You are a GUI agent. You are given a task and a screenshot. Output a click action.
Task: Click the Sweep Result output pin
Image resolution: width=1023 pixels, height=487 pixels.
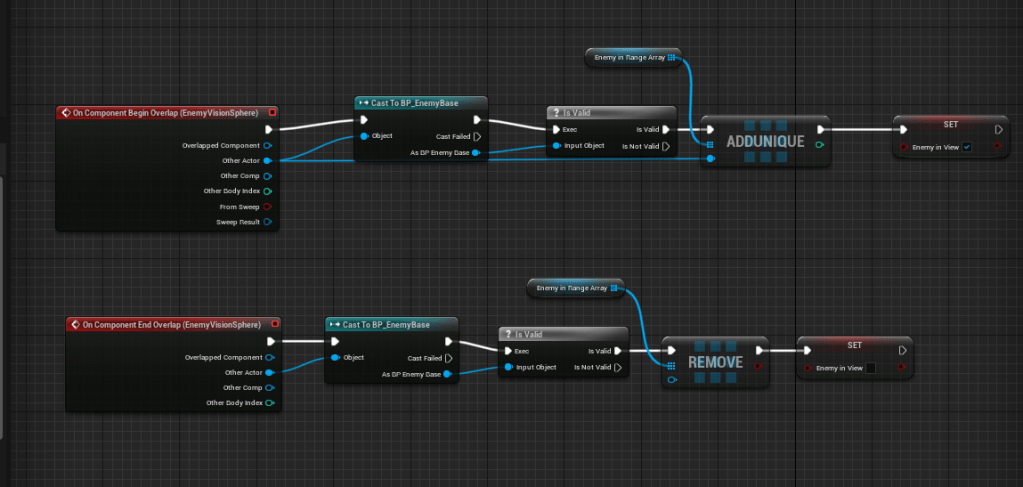click(x=268, y=222)
